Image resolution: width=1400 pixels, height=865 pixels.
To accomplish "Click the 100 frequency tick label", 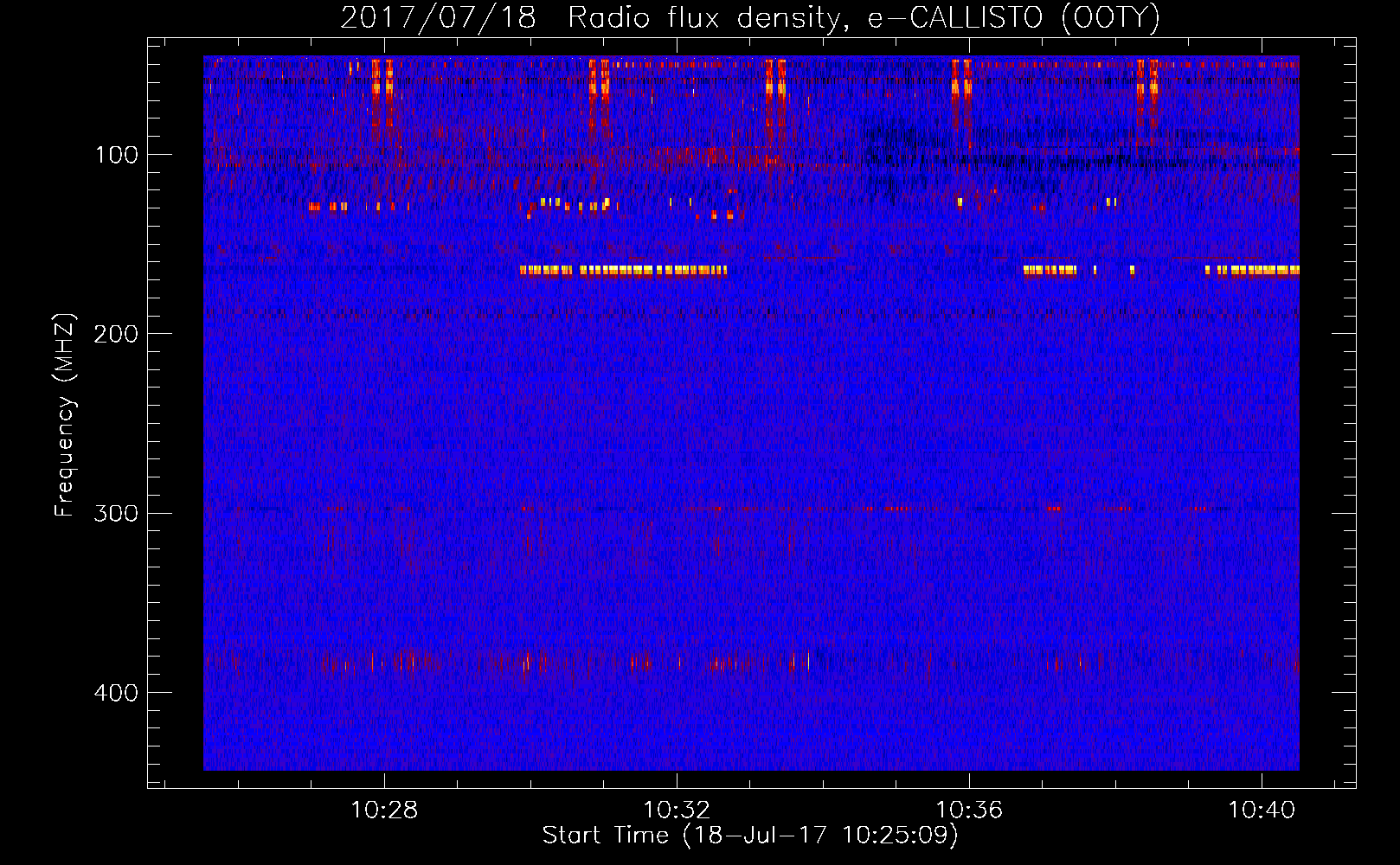I will pos(117,155).
